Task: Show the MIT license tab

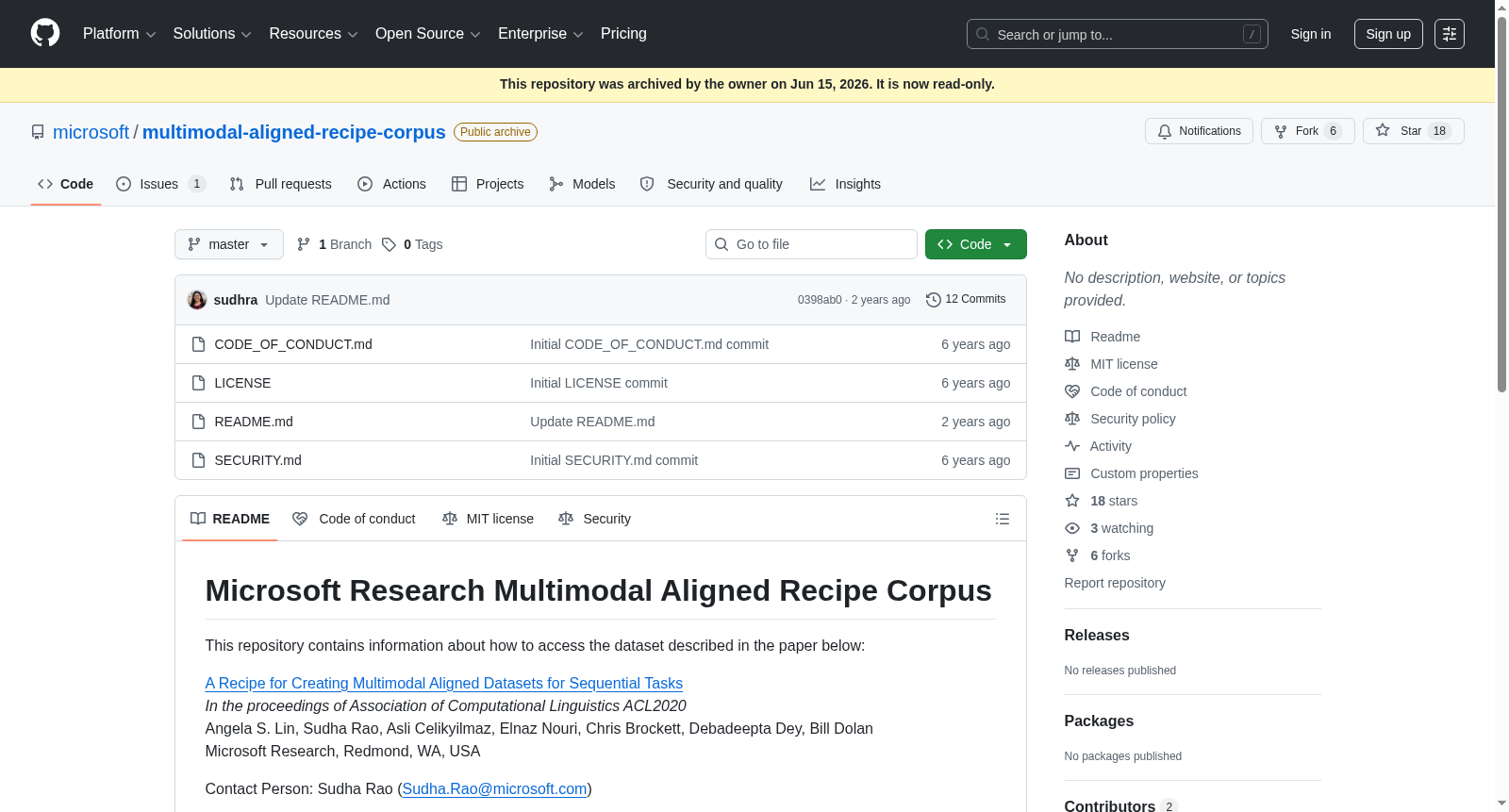Action: 488,519
